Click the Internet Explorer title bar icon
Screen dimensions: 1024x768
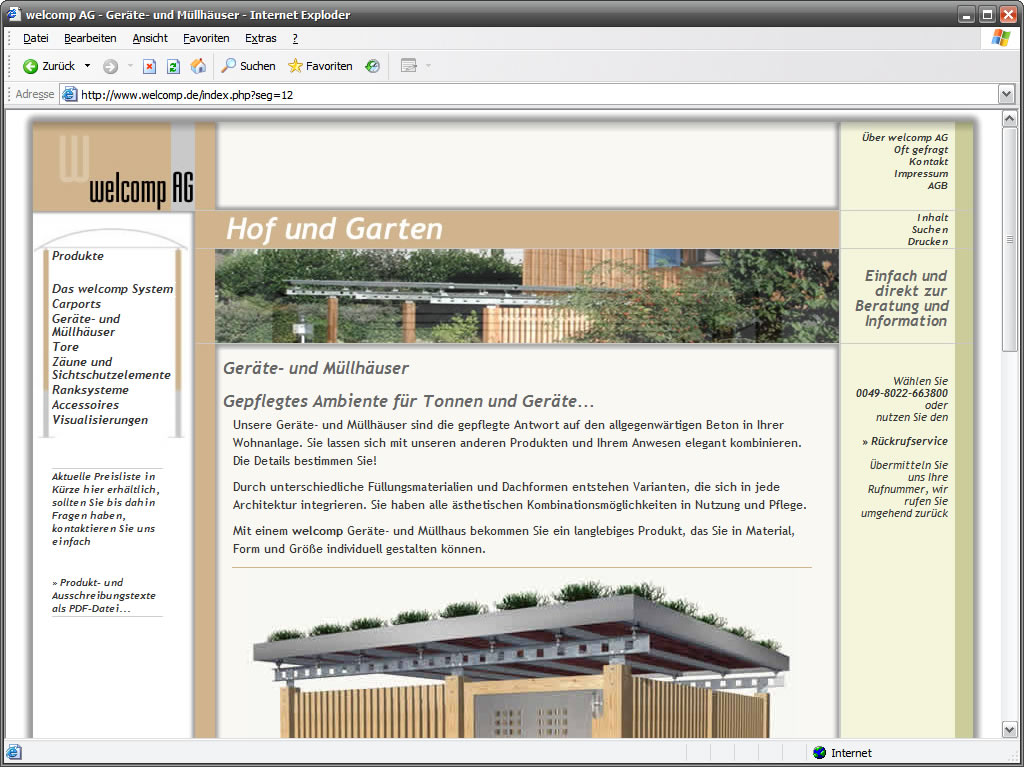(x=13, y=14)
